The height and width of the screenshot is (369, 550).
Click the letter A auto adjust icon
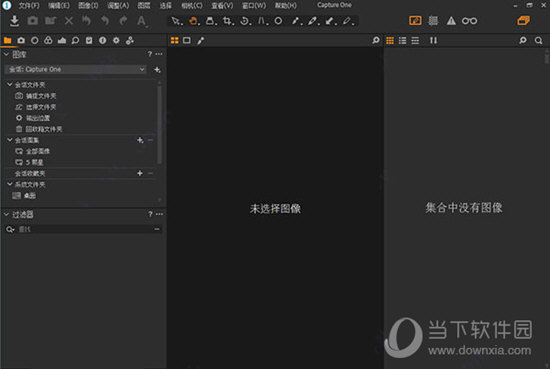(141, 21)
